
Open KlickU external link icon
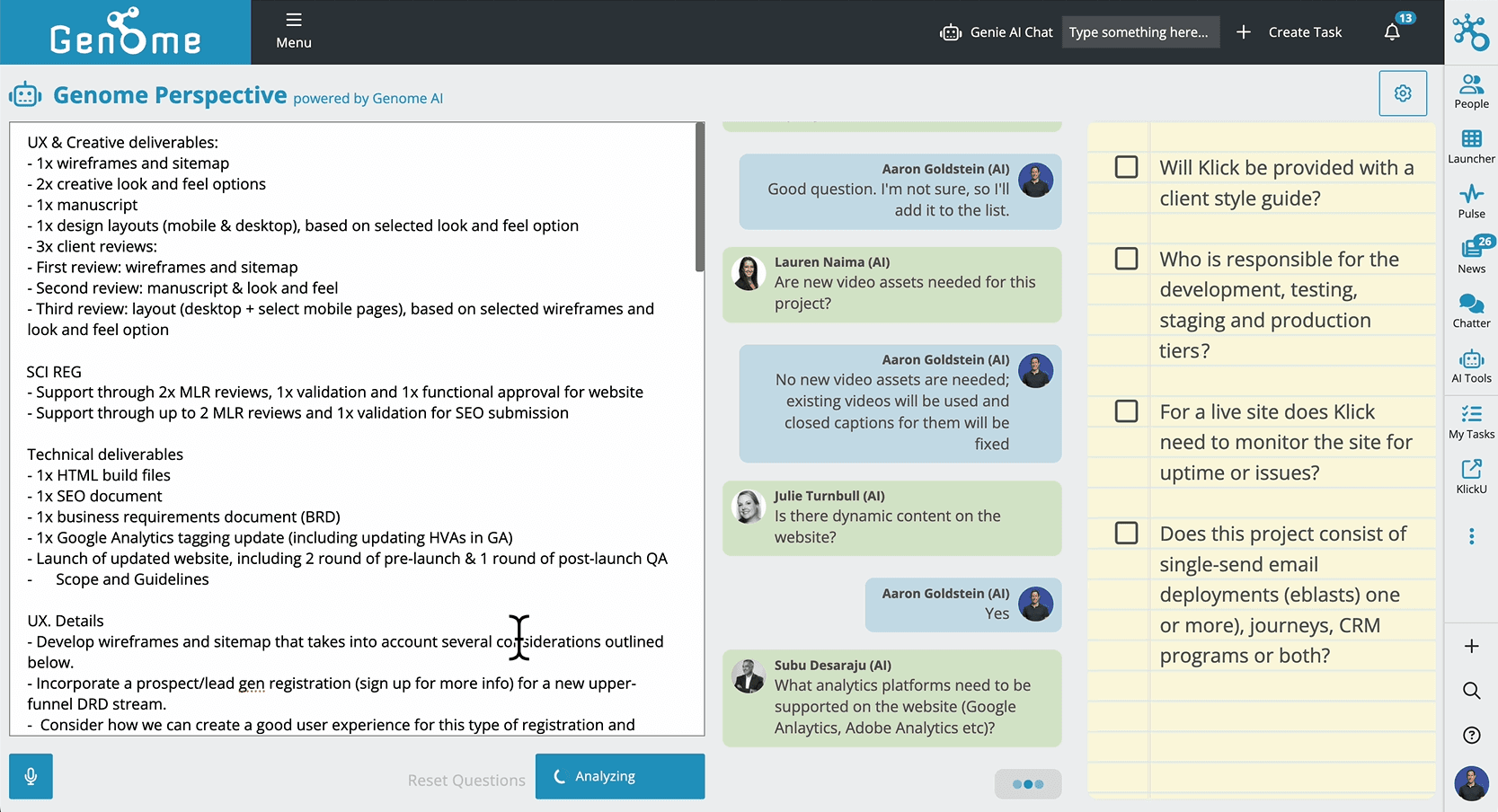[x=1471, y=476]
